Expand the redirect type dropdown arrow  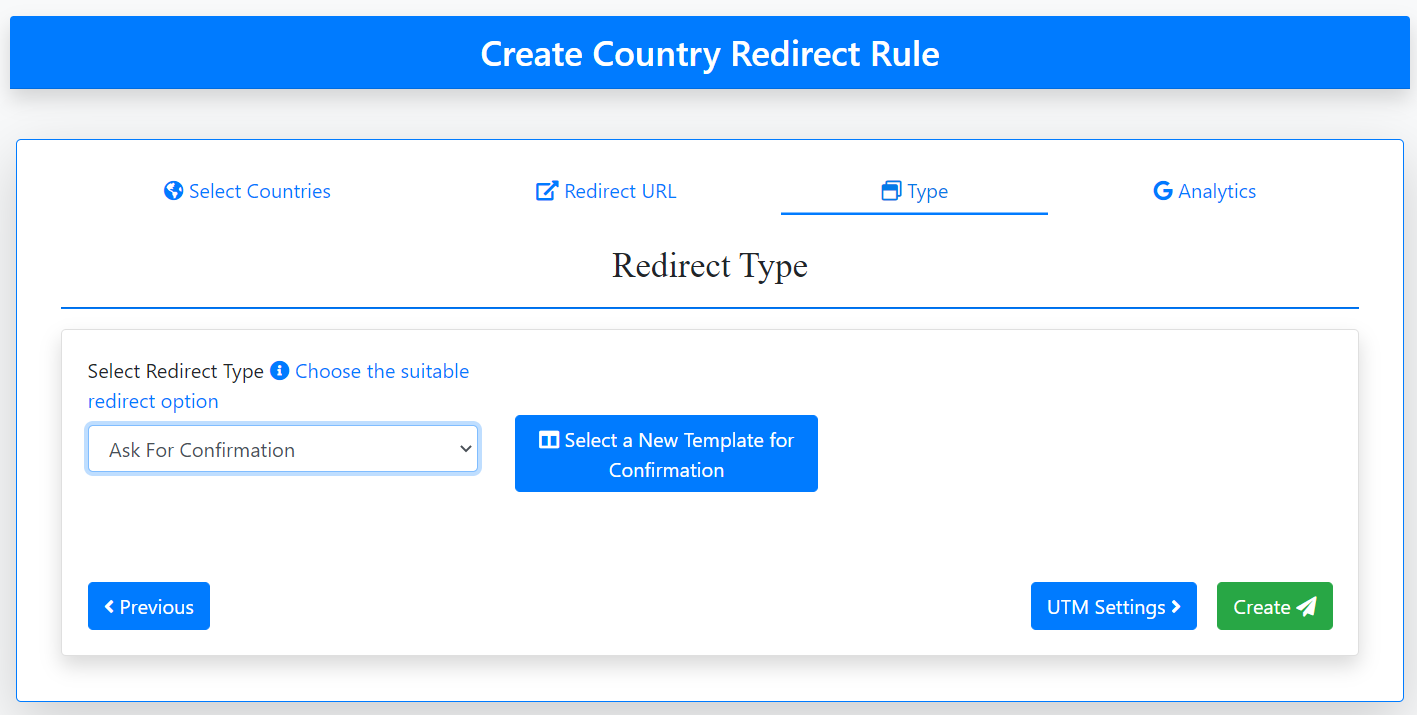pos(465,450)
